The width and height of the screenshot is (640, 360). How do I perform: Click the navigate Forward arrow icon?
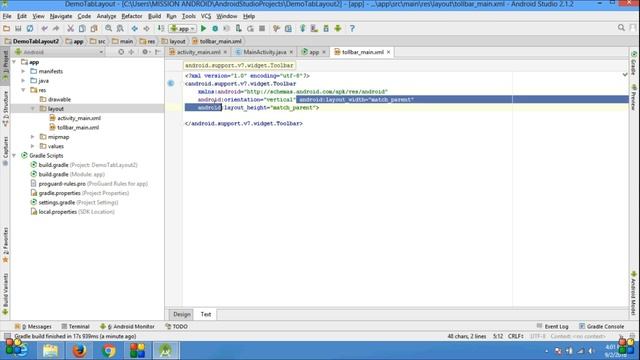pyautogui.click(x=146, y=29)
